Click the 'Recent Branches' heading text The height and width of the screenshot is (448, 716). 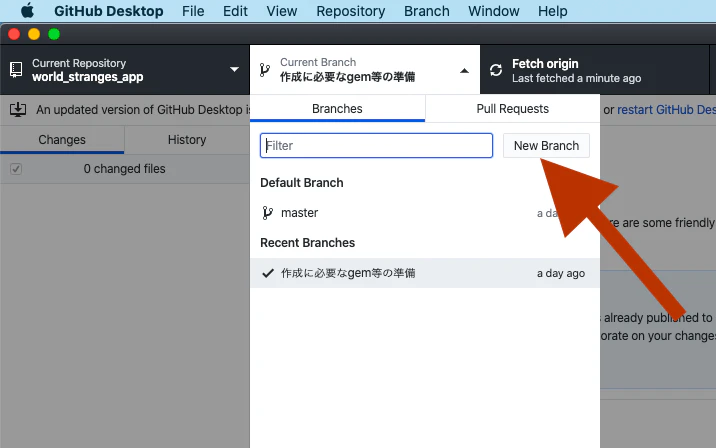tap(307, 242)
